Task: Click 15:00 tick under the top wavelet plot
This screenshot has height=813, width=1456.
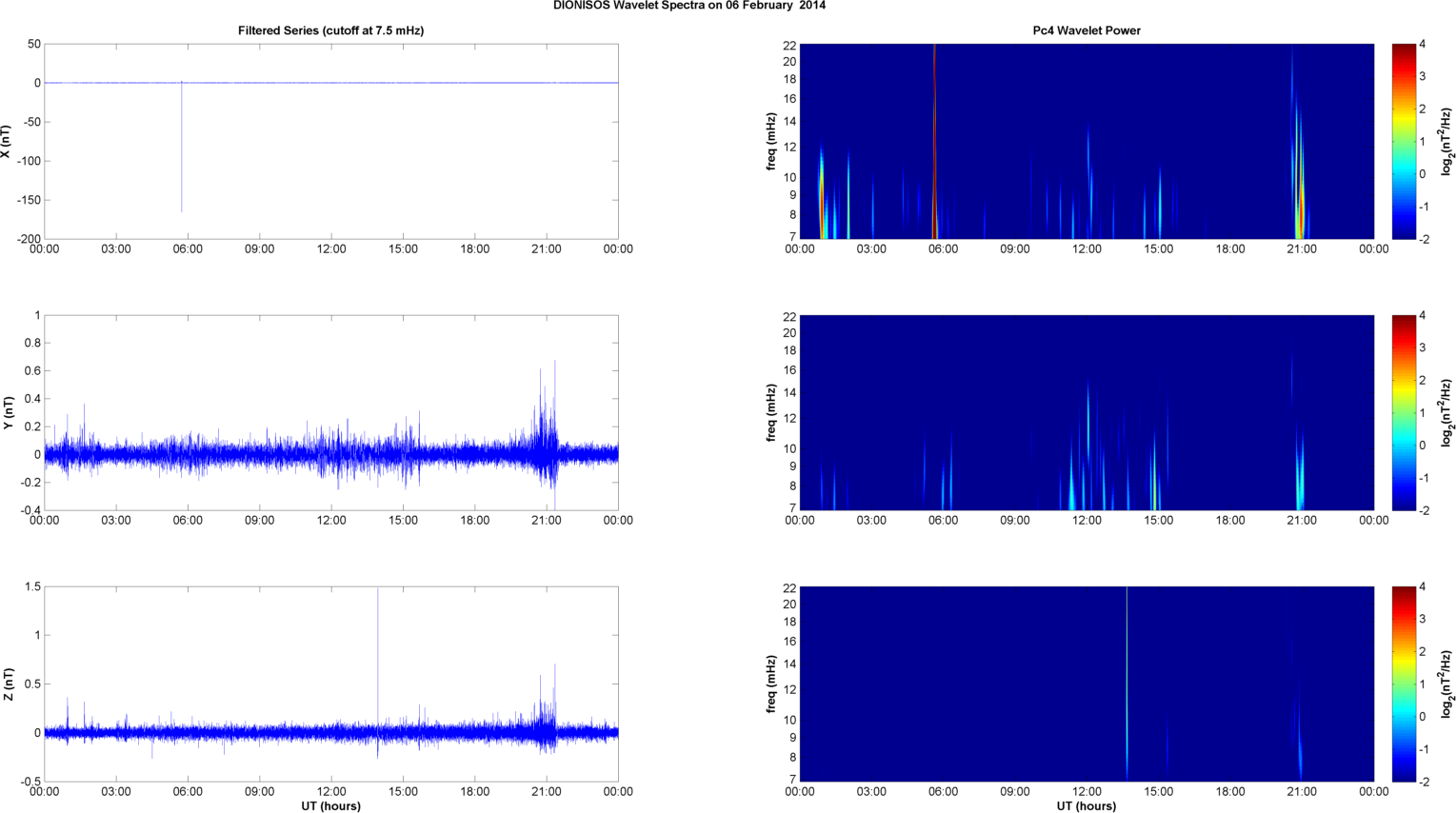Action: click(x=1158, y=248)
